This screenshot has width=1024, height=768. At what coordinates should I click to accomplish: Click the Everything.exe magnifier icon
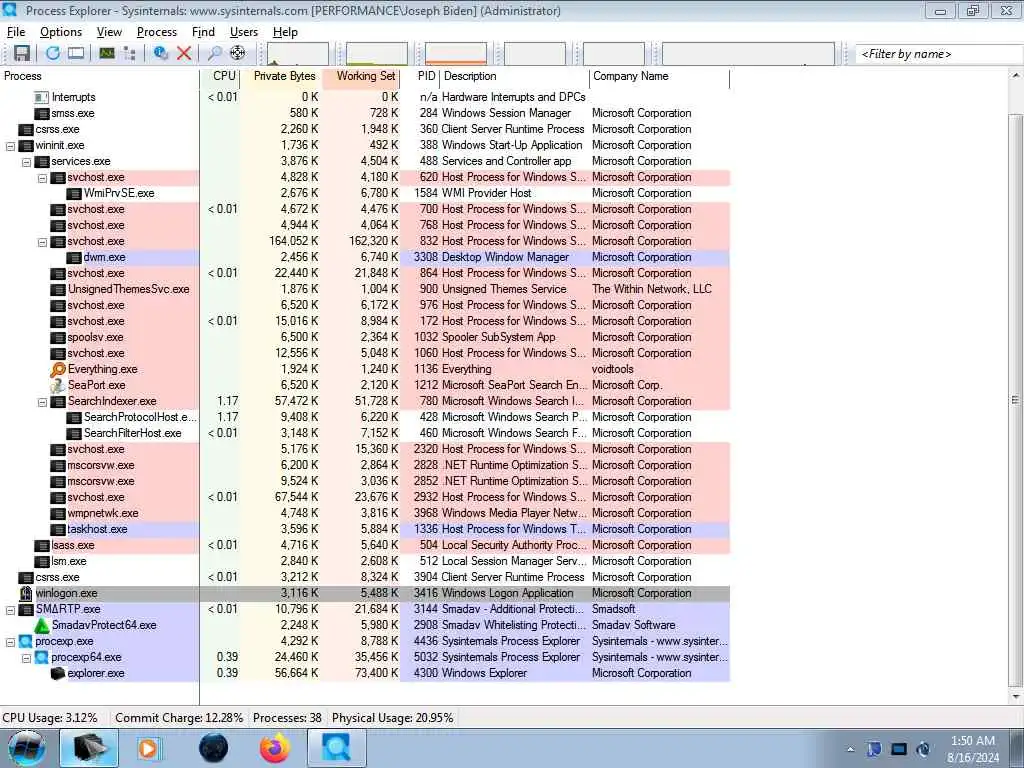(58, 370)
